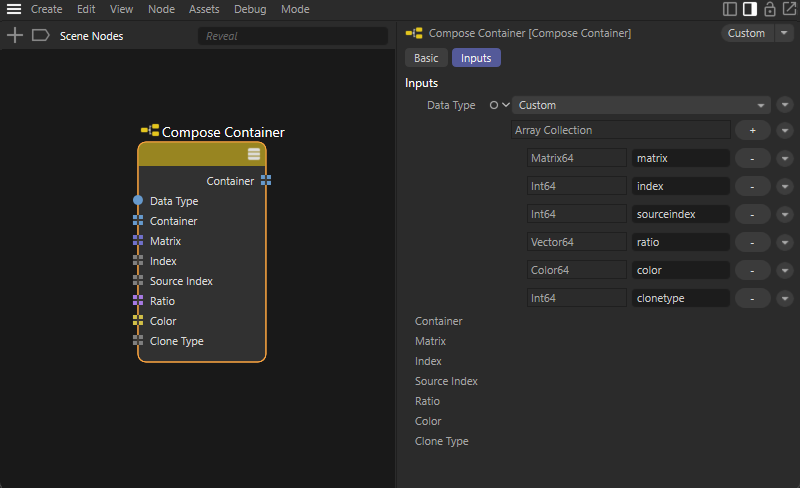800x488 pixels.
Task: Open the hamburger menu in the menu bar
Action: click(x=14, y=9)
